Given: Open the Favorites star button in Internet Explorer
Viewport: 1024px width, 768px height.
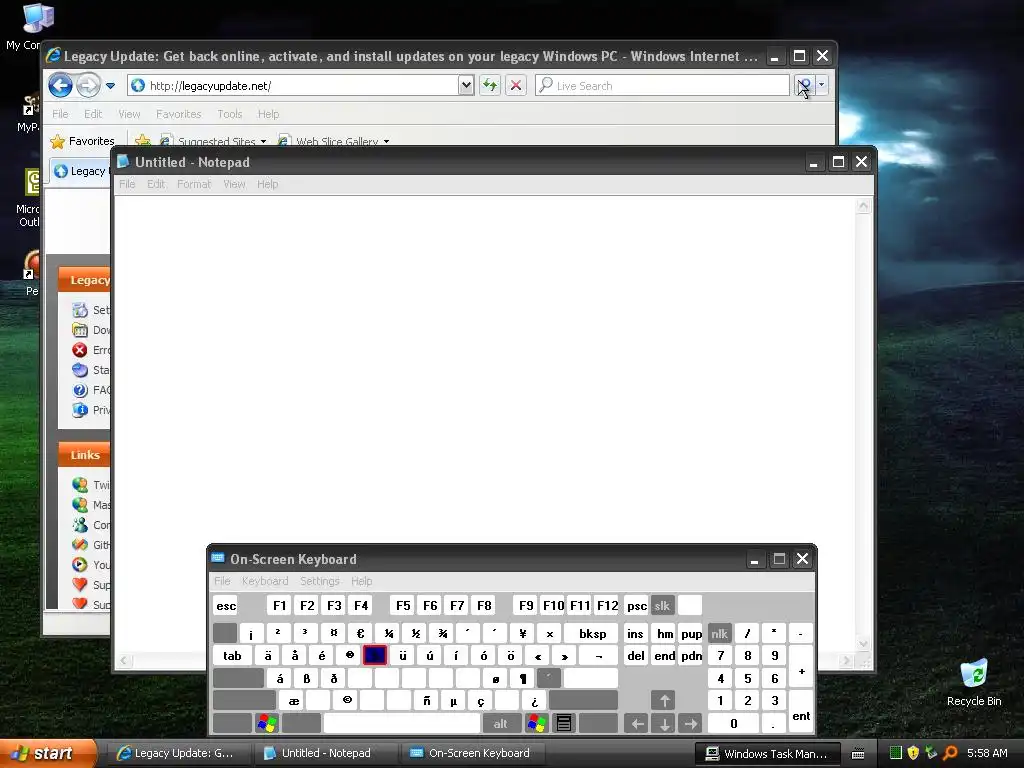Looking at the screenshot, I should click(x=82, y=141).
